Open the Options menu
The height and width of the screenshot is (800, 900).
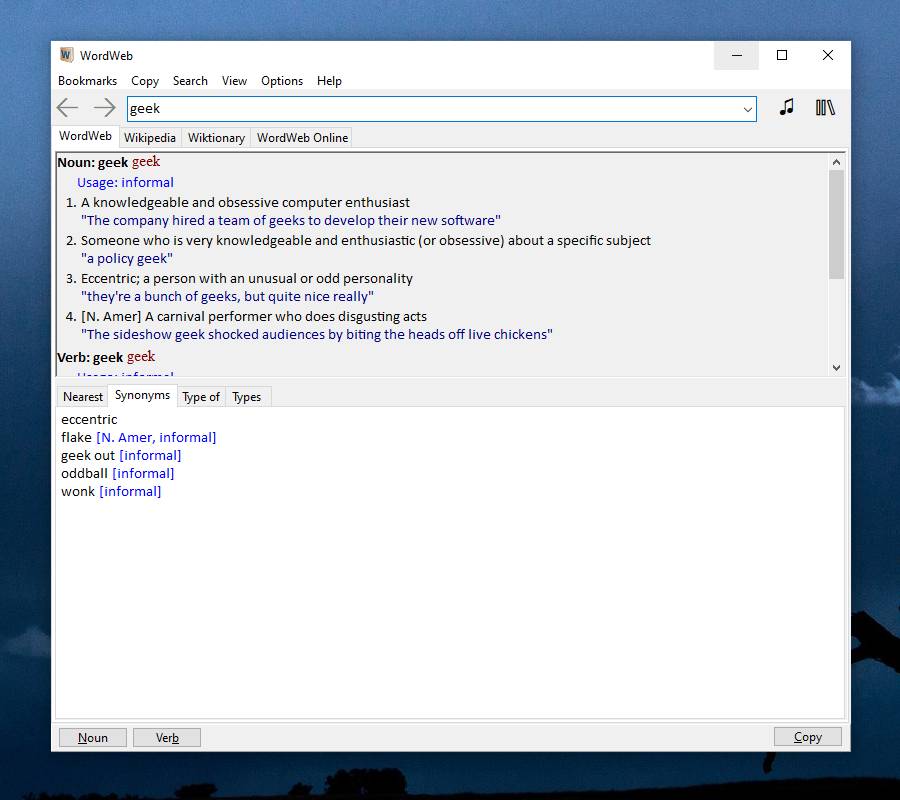[x=282, y=81]
